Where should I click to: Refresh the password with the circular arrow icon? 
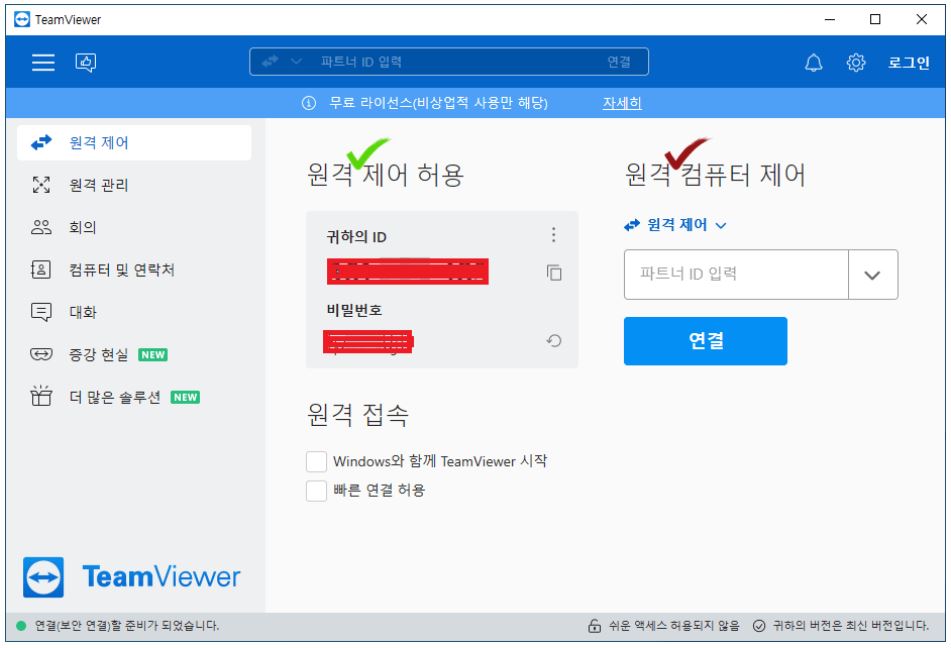[554, 340]
